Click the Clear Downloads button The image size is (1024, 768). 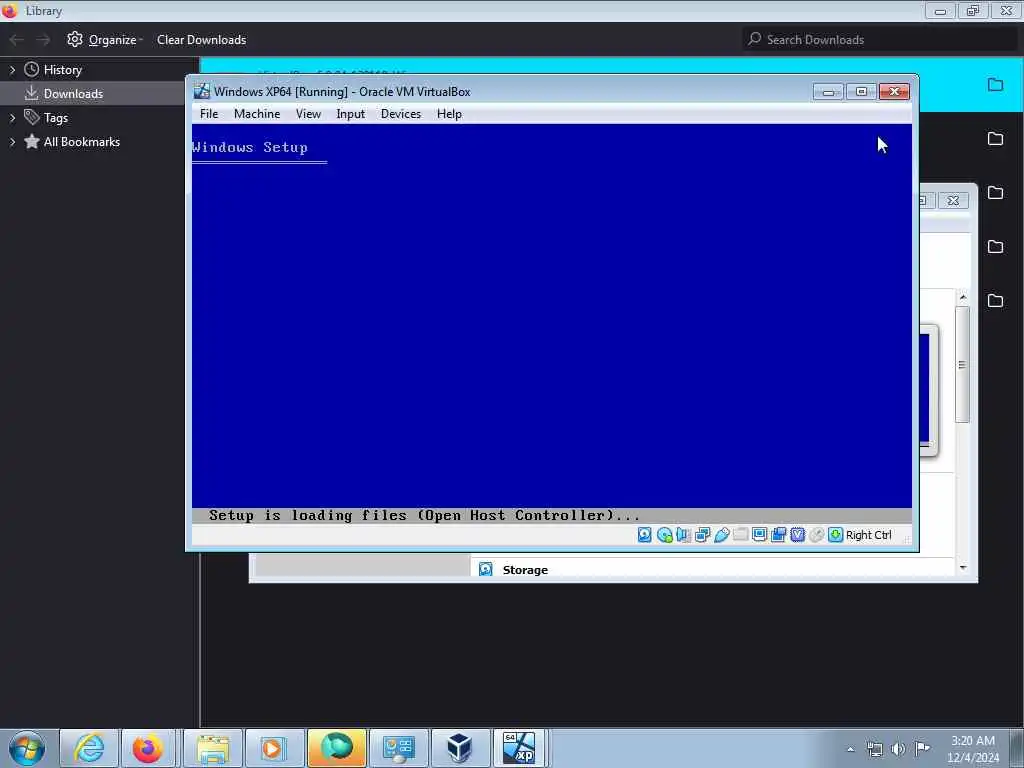[x=201, y=40]
